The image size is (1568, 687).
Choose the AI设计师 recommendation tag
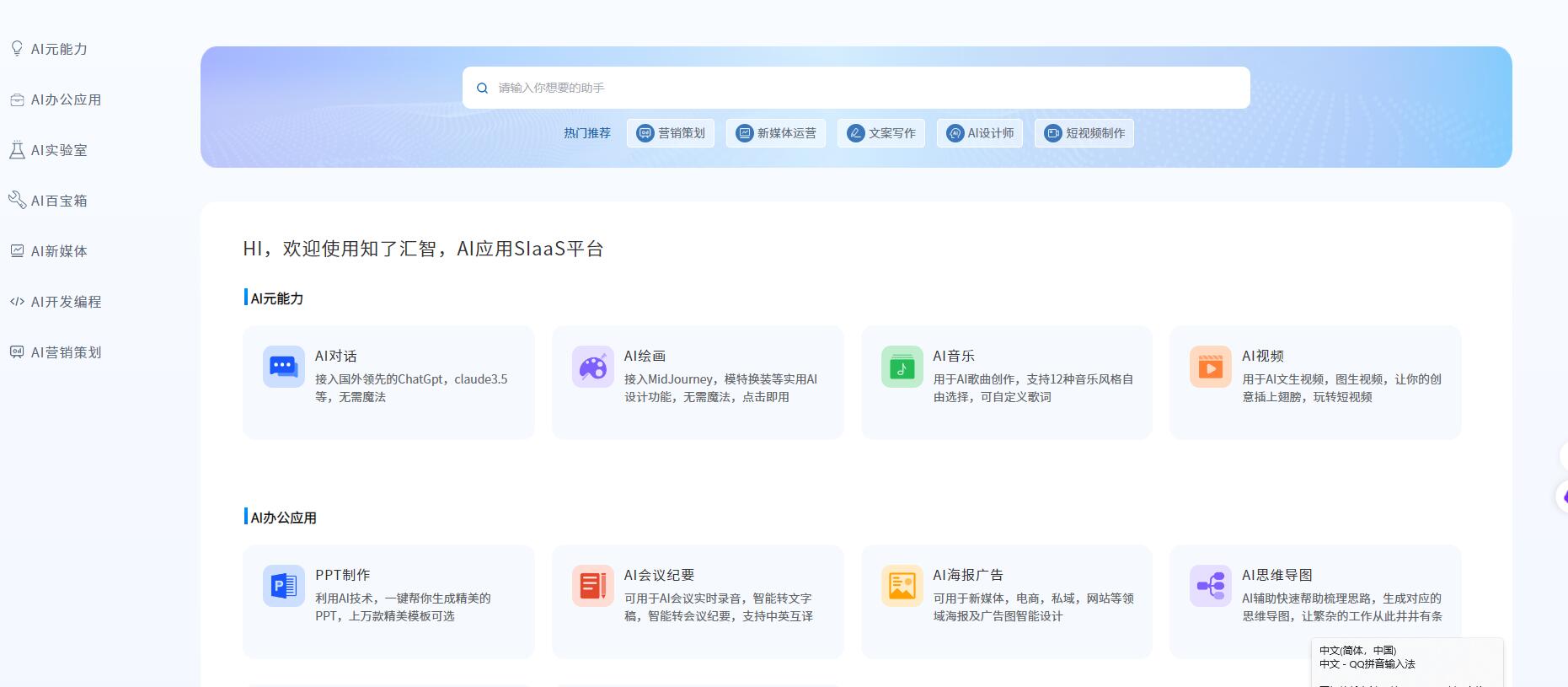coord(980,133)
